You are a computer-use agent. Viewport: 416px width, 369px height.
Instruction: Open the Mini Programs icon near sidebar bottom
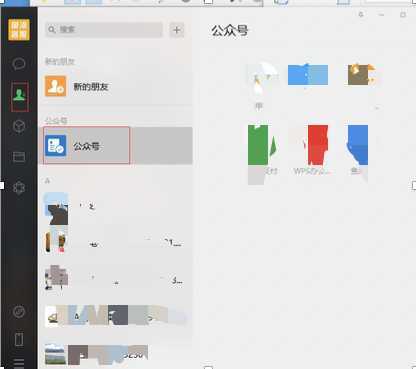tap(19, 312)
